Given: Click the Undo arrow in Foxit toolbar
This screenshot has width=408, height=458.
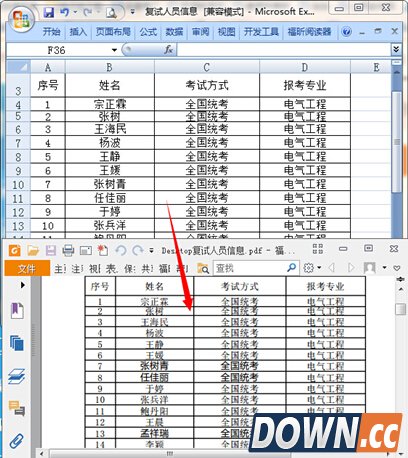Looking at the screenshot, I should point(121,250).
